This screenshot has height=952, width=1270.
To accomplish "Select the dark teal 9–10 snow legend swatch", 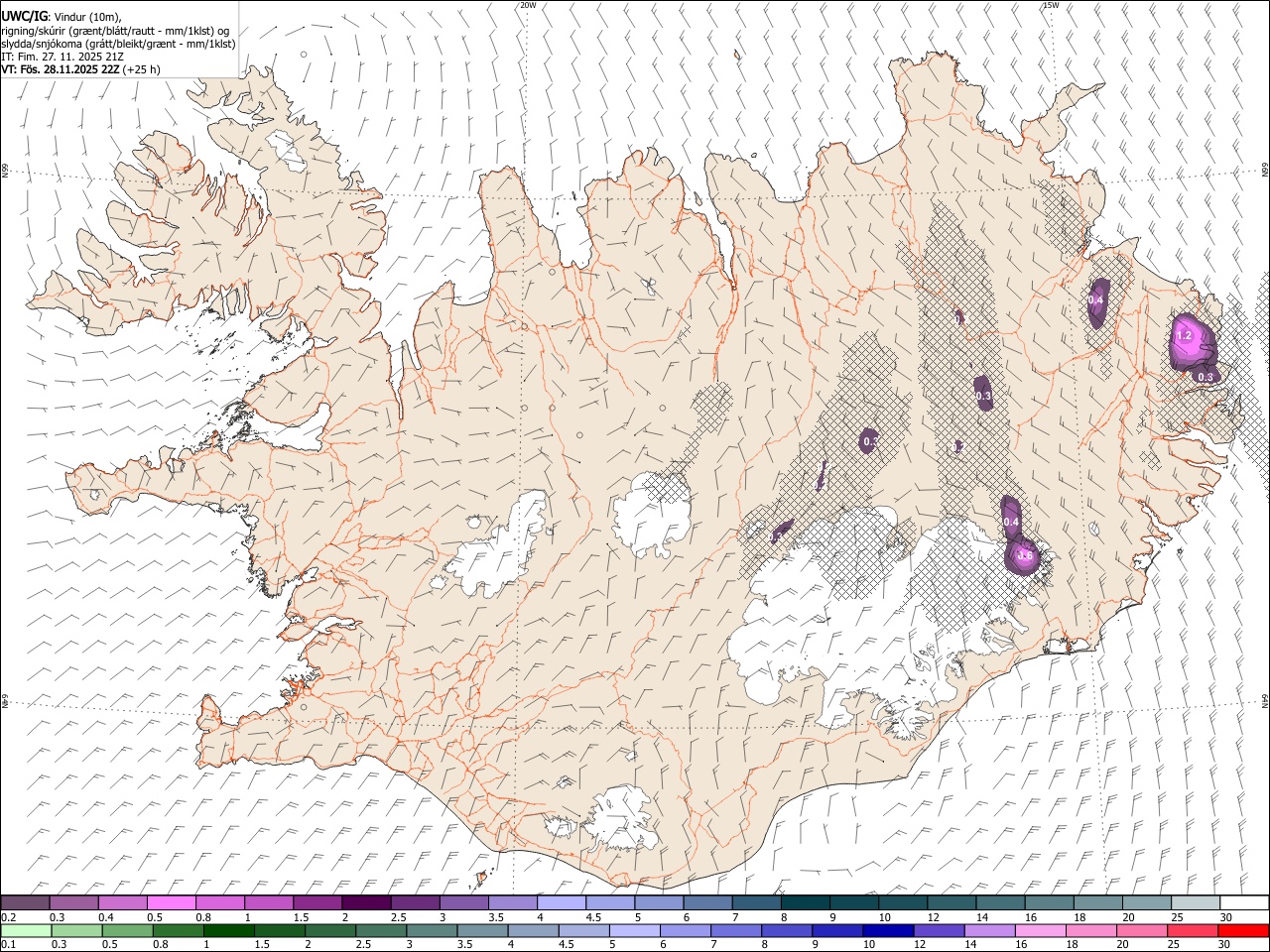I will point(854,903).
